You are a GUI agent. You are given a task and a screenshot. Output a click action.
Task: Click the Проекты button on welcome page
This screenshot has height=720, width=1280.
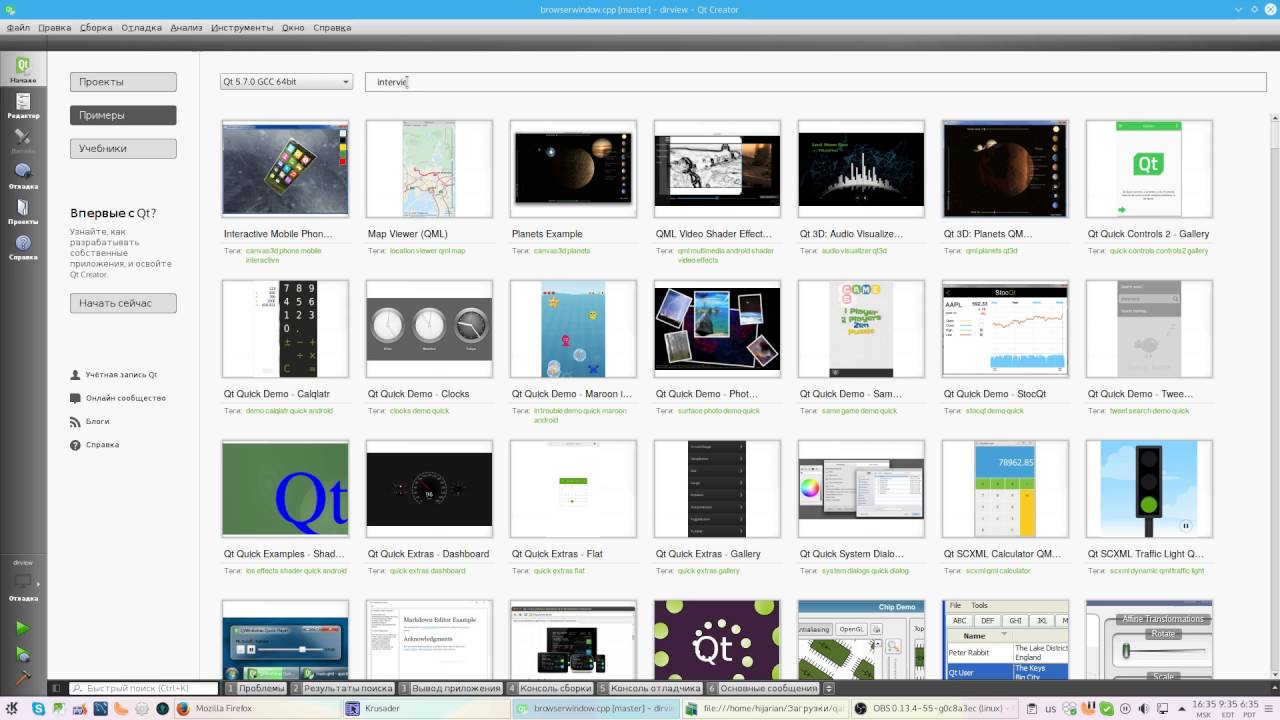[x=123, y=82]
